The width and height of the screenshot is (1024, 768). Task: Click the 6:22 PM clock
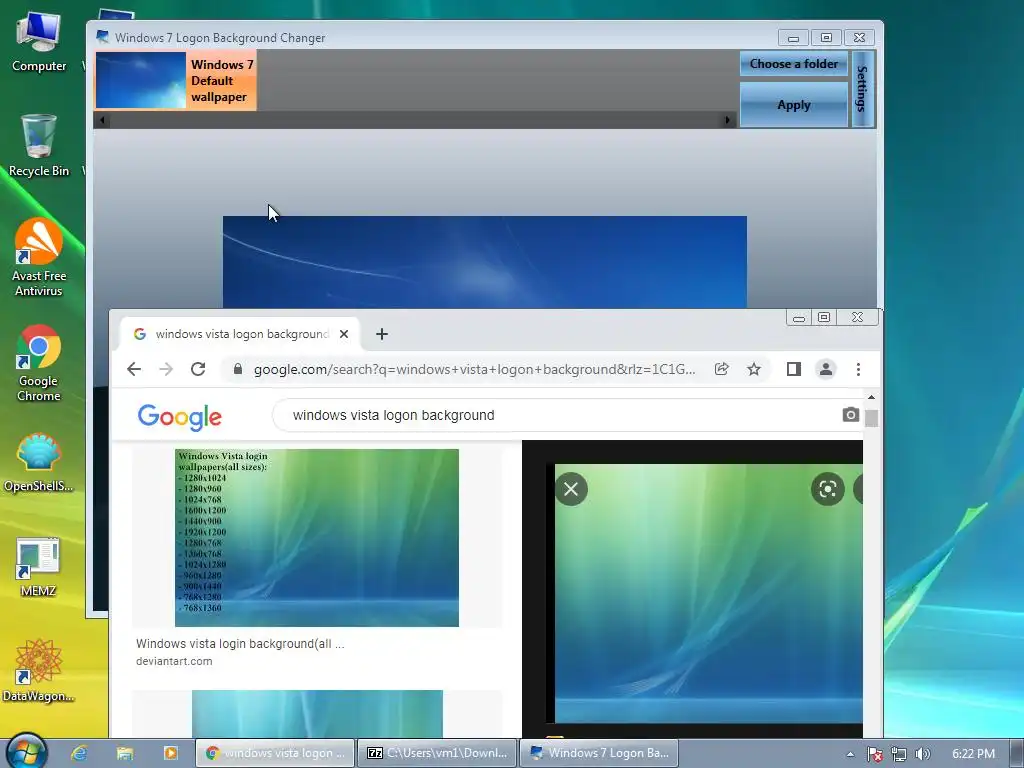tap(973, 754)
